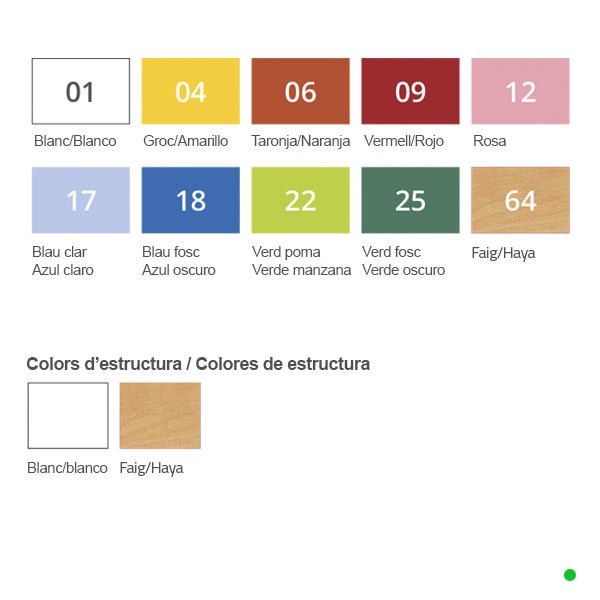Choose the light blue swatch numbered 17
The height and width of the screenshot is (600, 600).
[81, 200]
